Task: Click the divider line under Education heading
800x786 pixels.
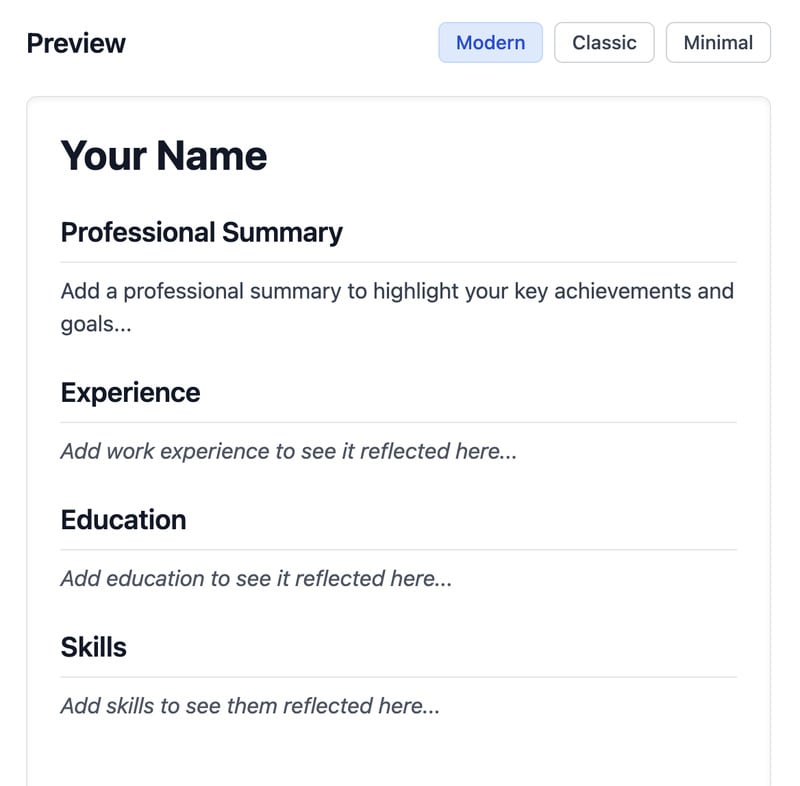Action: (398, 549)
